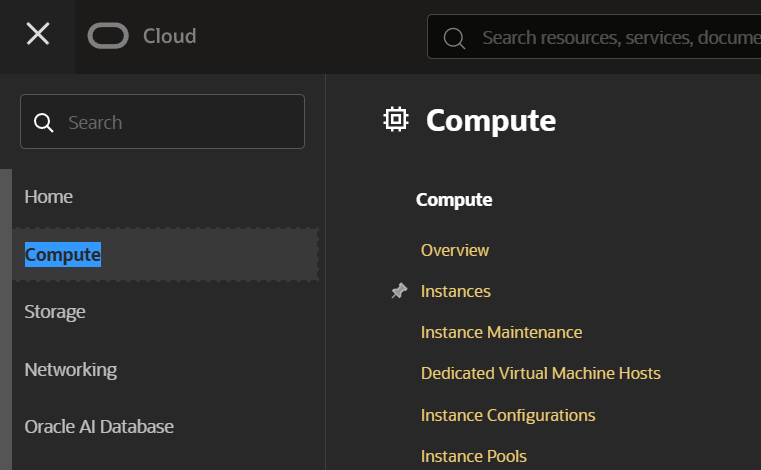Close the navigation menu with the X icon
Image resolution: width=761 pixels, height=470 pixels.
pos(38,34)
